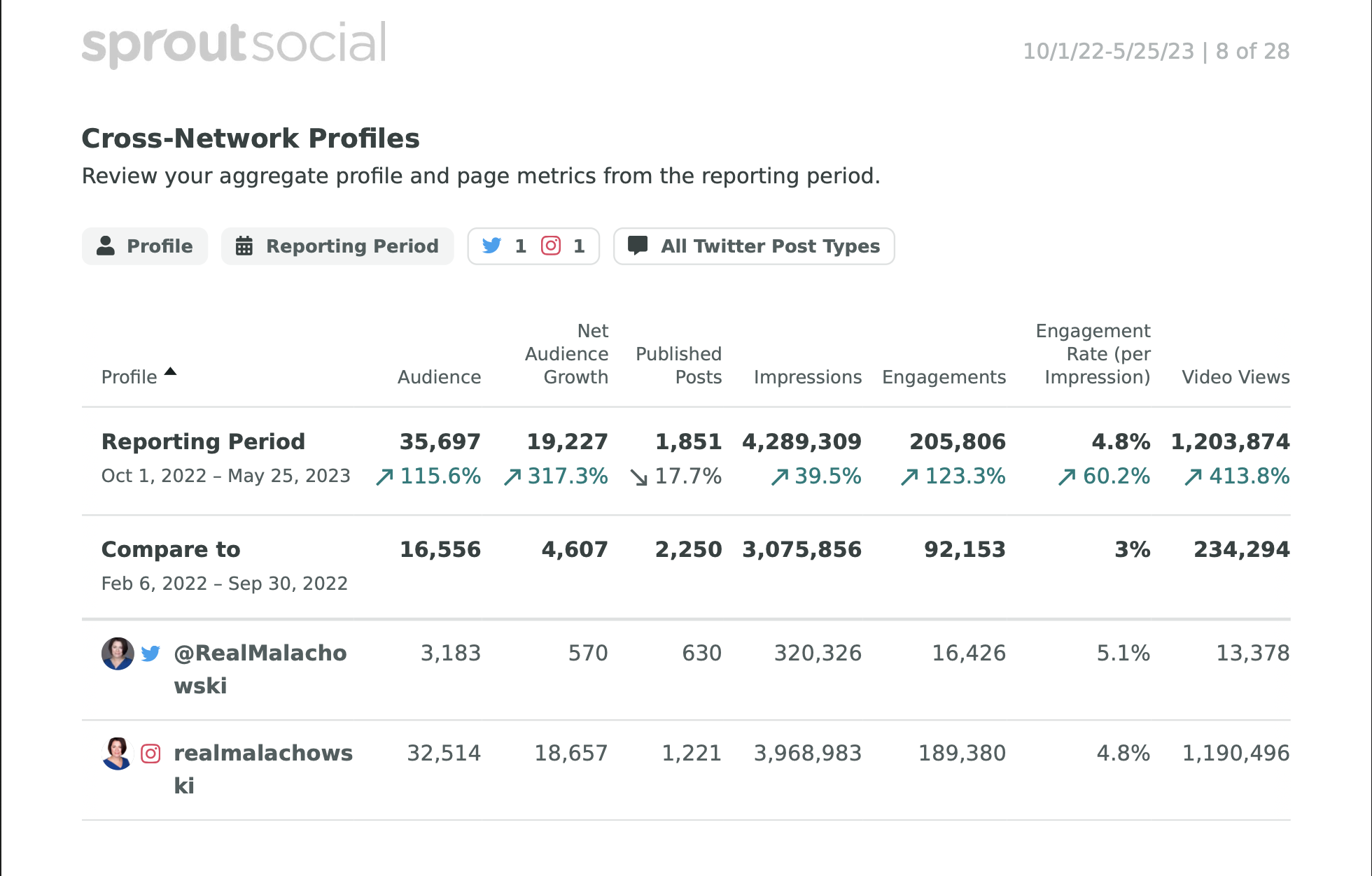Select the realmalachowski profile name

(263, 754)
